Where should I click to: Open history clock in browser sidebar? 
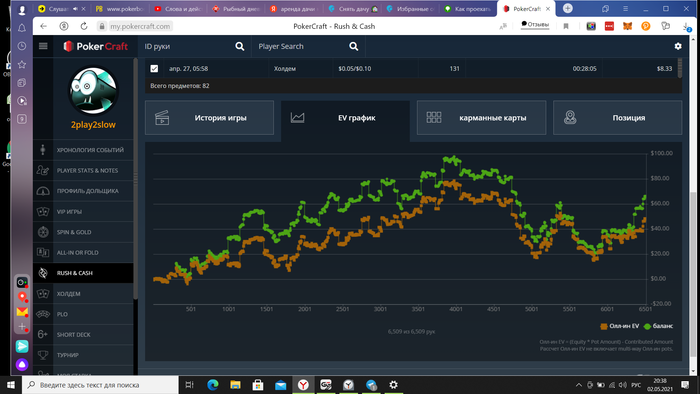click(21, 46)
